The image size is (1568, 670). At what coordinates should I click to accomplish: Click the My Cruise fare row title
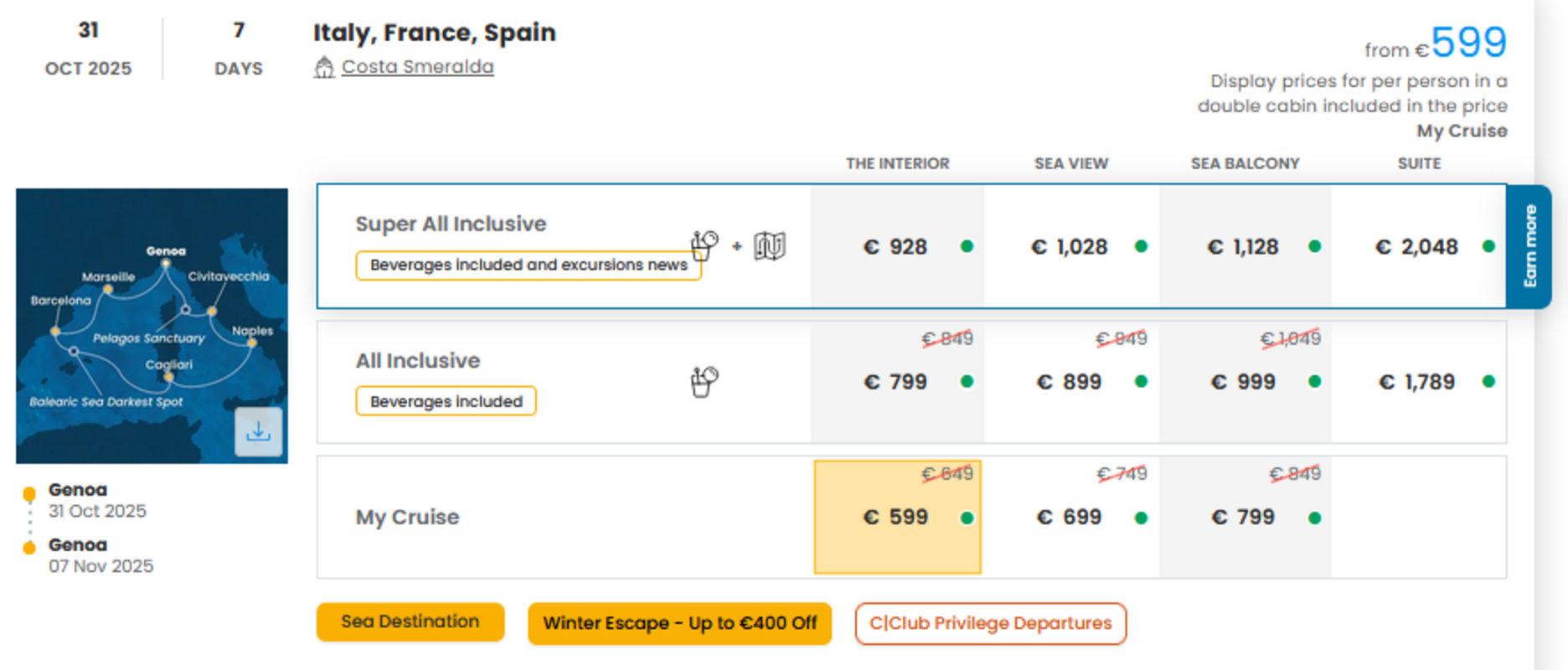(x=407, y=517)
